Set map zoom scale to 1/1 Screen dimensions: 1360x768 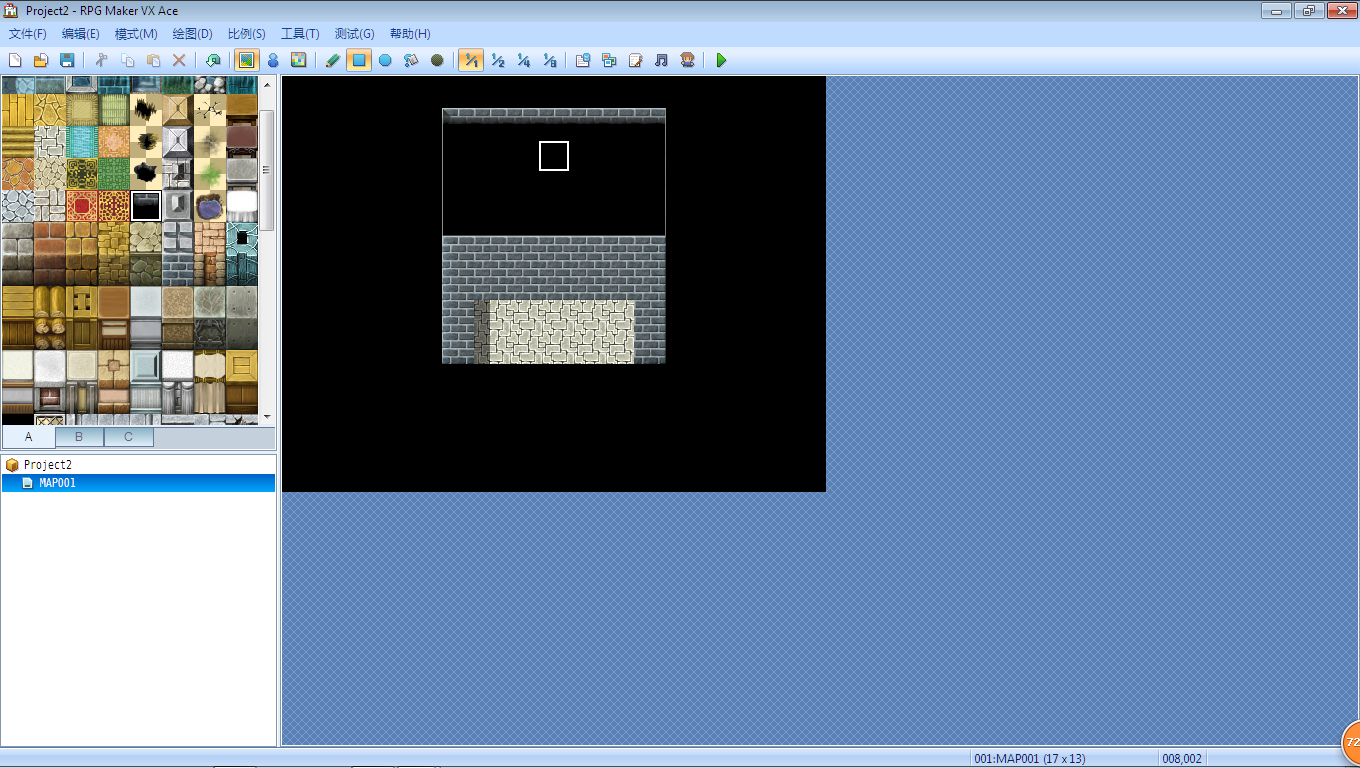pyautogui.click(x=471, y=60)
